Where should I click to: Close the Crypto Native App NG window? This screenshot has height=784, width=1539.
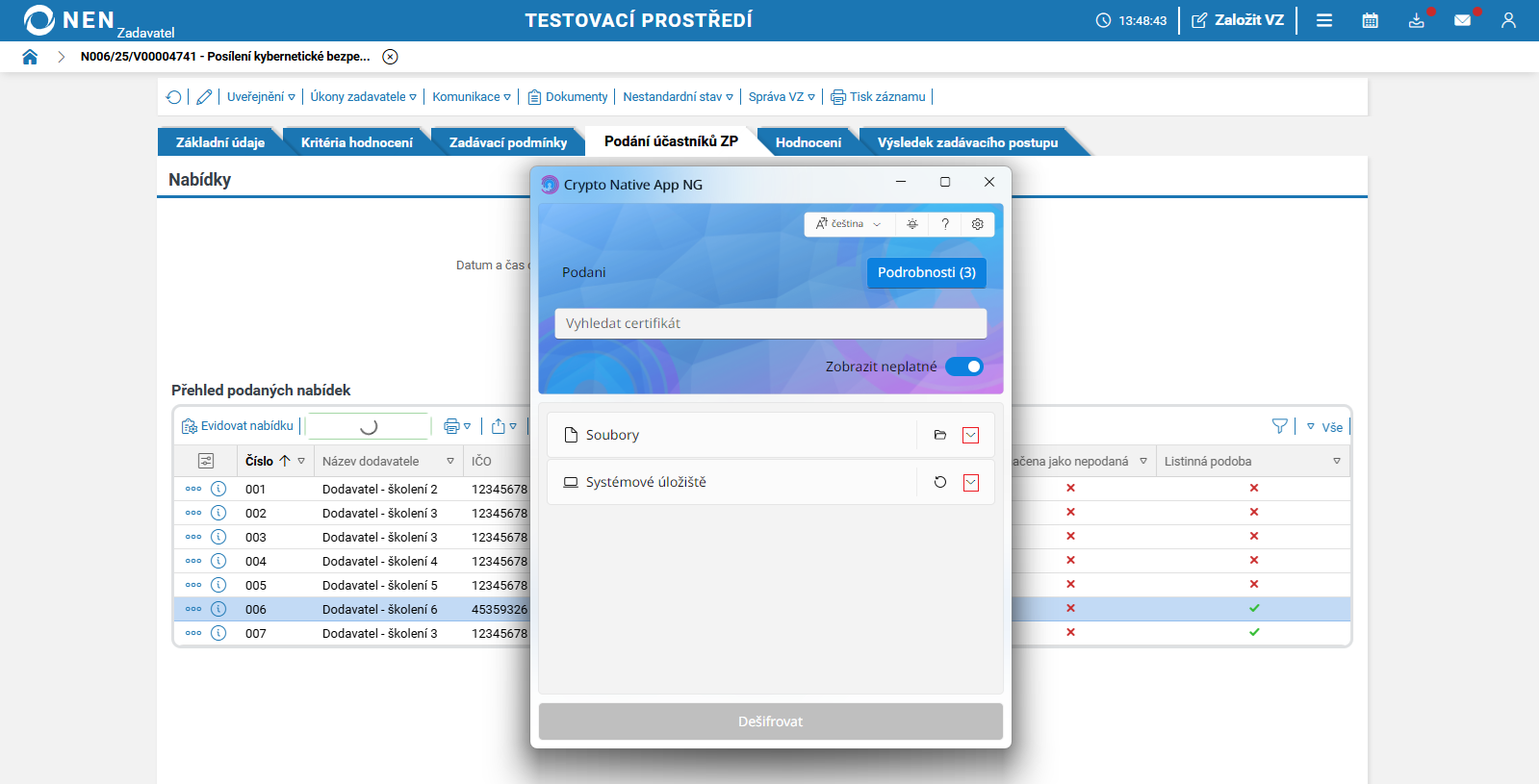(989, 182)
